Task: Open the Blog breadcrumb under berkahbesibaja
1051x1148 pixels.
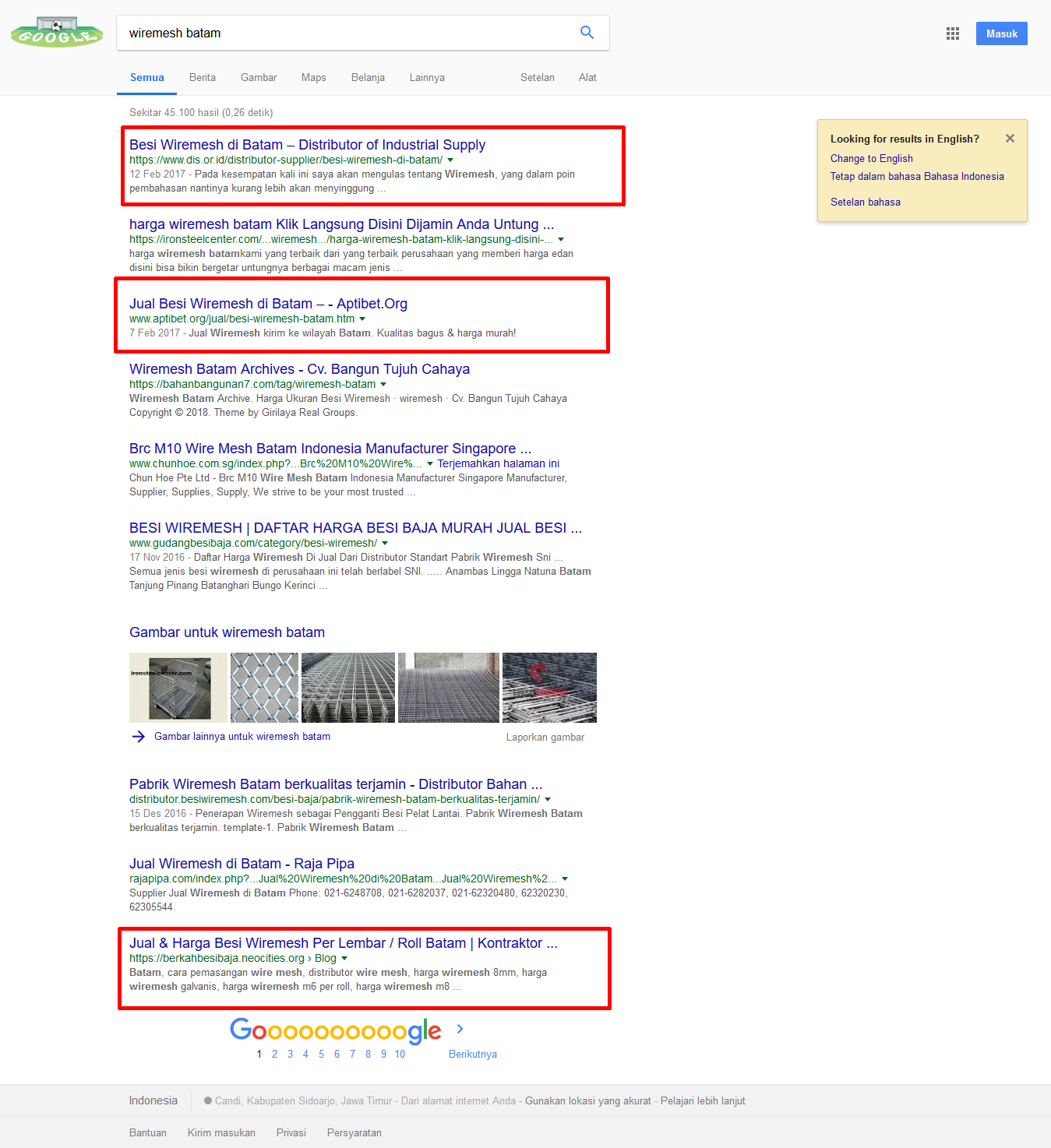Action: (x=326, y=959)
